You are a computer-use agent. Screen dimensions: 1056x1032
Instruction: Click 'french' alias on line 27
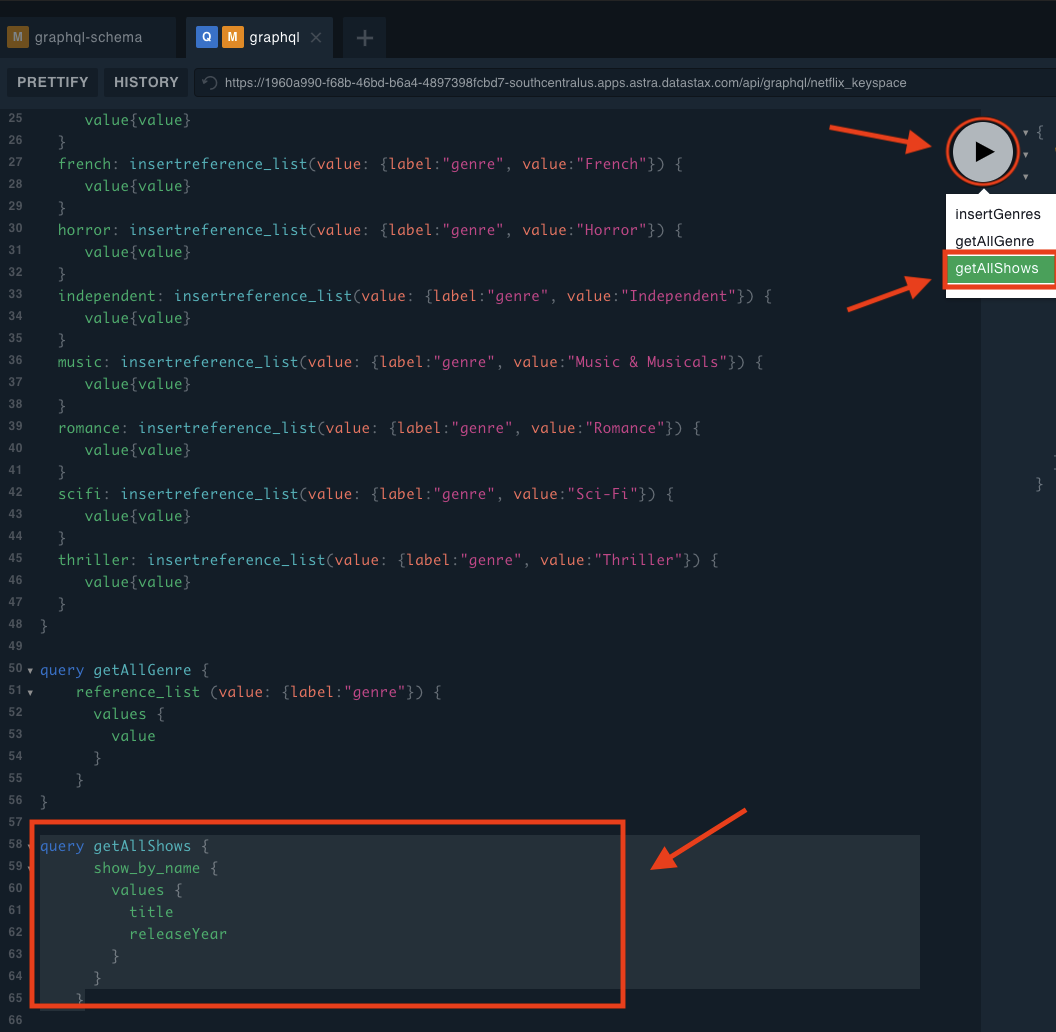tap(84, 164)
